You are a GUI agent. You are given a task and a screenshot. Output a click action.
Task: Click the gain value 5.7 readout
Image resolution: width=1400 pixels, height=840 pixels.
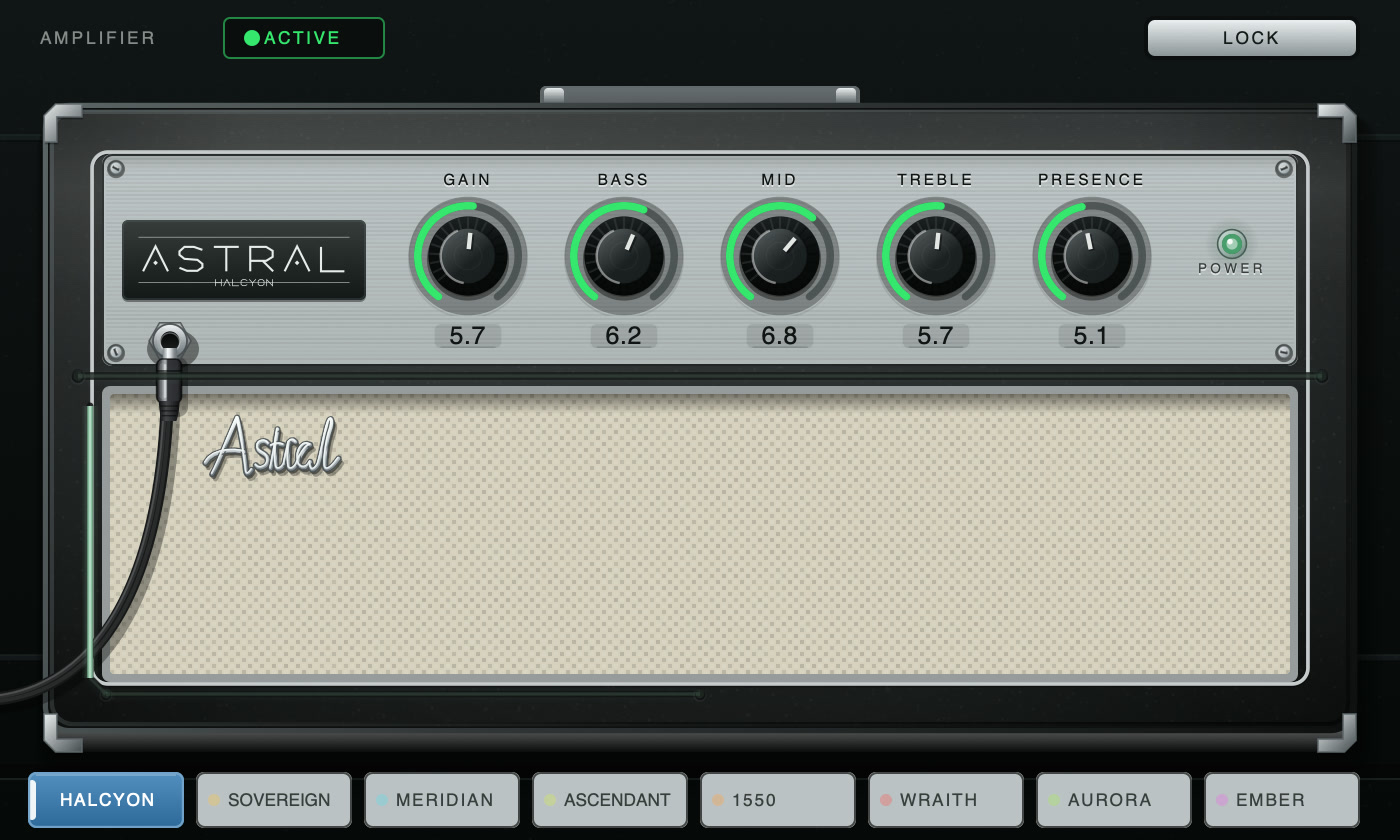[x=468, y=336]
